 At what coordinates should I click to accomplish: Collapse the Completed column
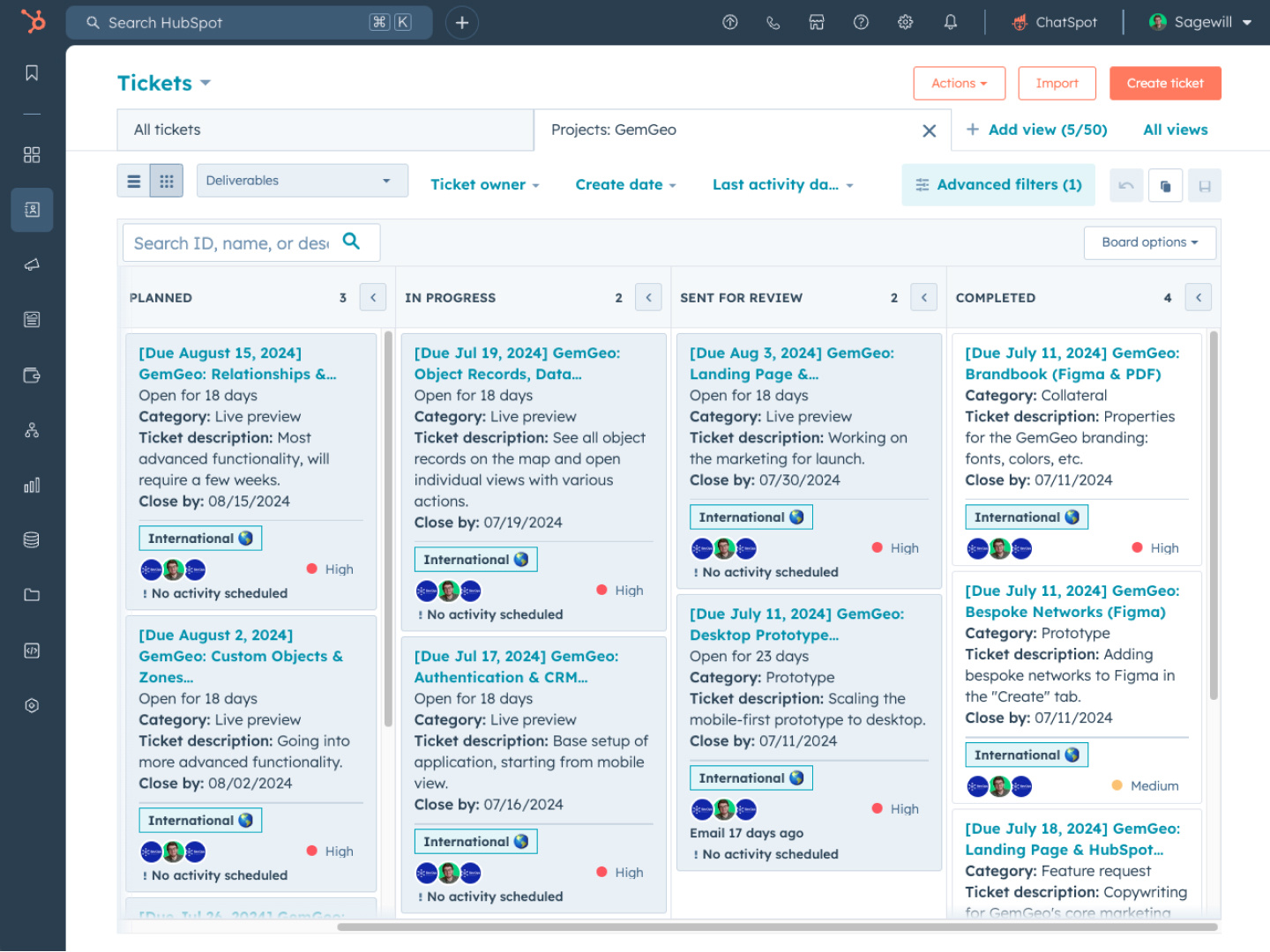click(x=1199, y=298)
